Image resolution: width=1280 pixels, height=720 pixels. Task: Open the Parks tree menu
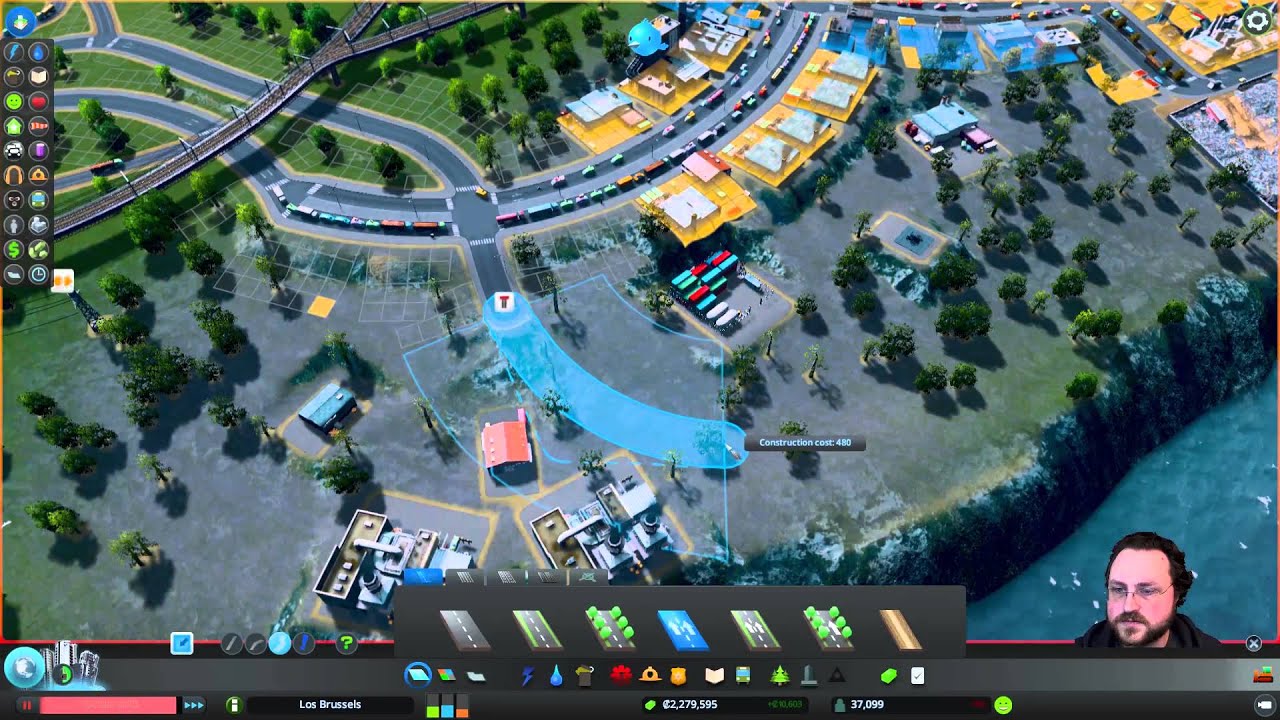780,676
